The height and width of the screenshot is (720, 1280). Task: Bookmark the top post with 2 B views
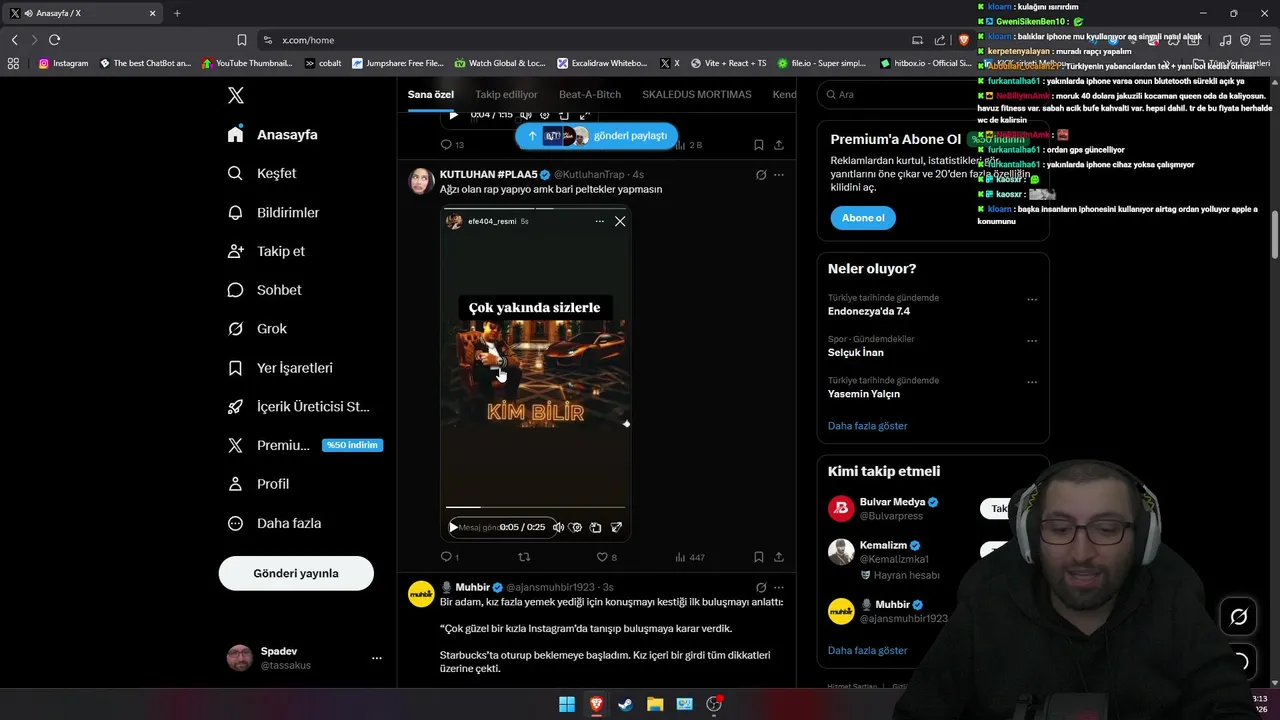pos(759,145)
